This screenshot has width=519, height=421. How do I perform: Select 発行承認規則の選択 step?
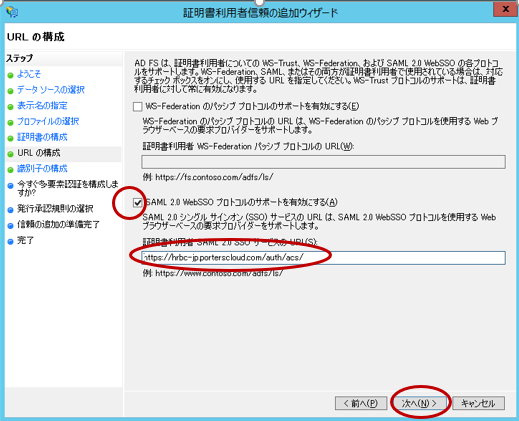(55, 209)
